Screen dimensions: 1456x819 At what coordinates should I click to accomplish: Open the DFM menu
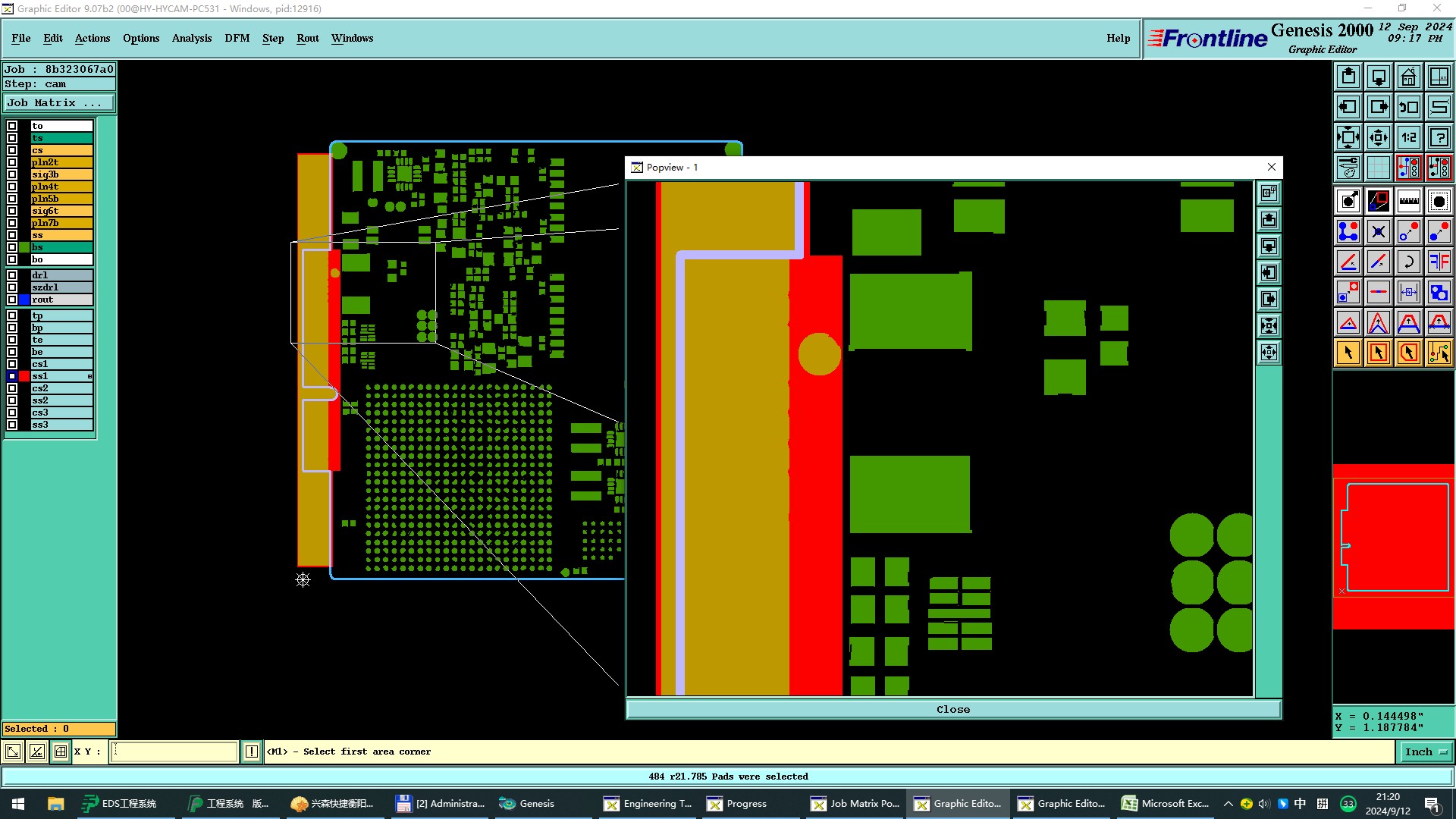coord(237,38)
